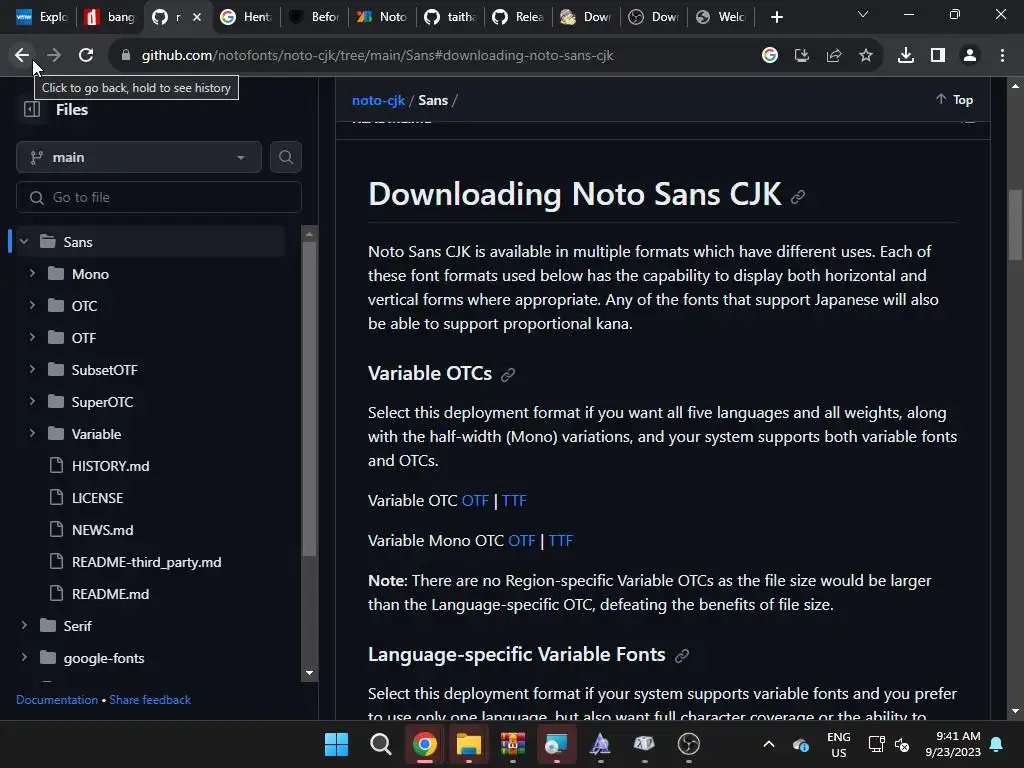Expand the google-fonts folder

point(24,658)
